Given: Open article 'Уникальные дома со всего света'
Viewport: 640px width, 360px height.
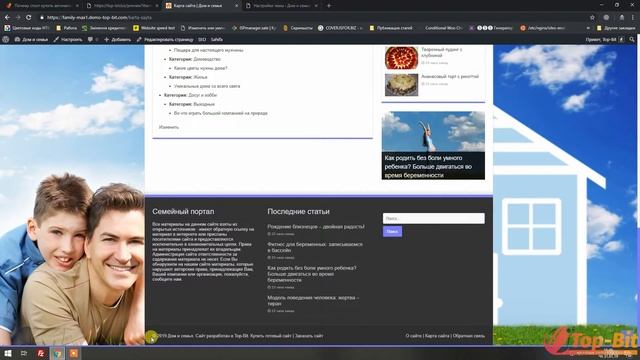Looking at the screenshot, I should click(207, 86).
